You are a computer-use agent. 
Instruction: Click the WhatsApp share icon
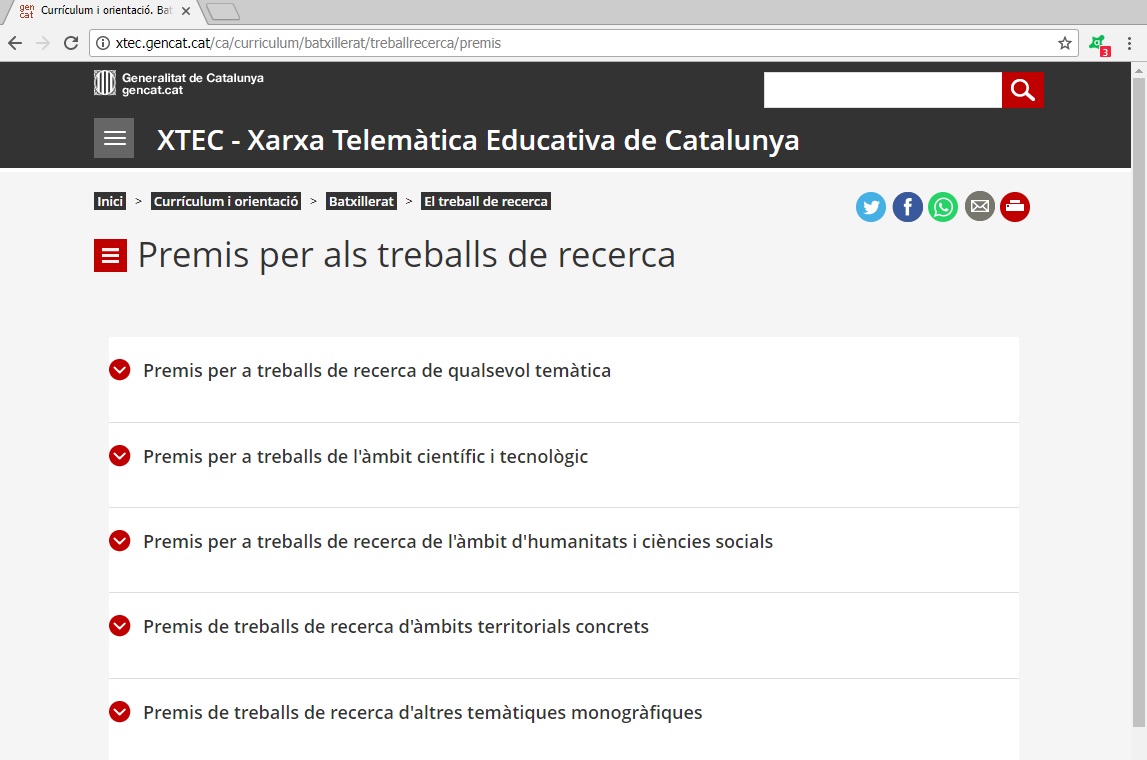tap(943, 207)
